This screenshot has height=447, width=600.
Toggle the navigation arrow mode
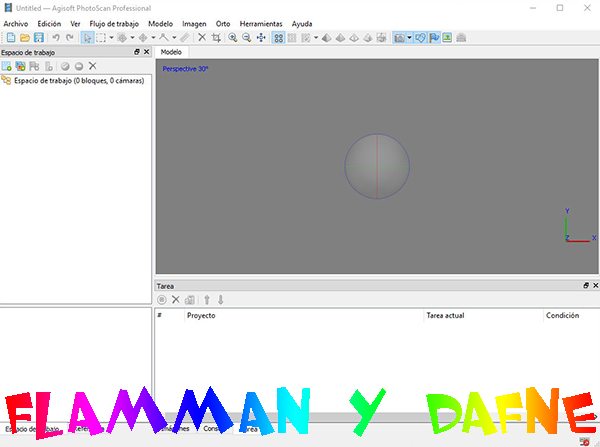click(88, 38)
